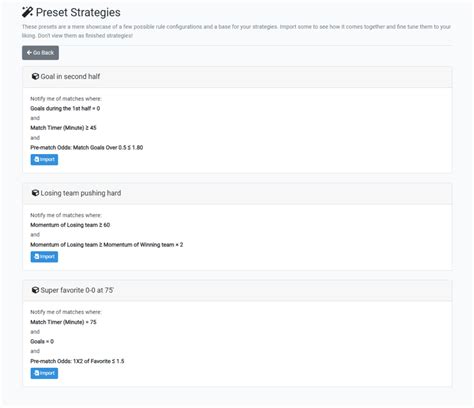474x408 pixels.
Task: Import the Goal in second half preset
Action: [x=44, y=160]
